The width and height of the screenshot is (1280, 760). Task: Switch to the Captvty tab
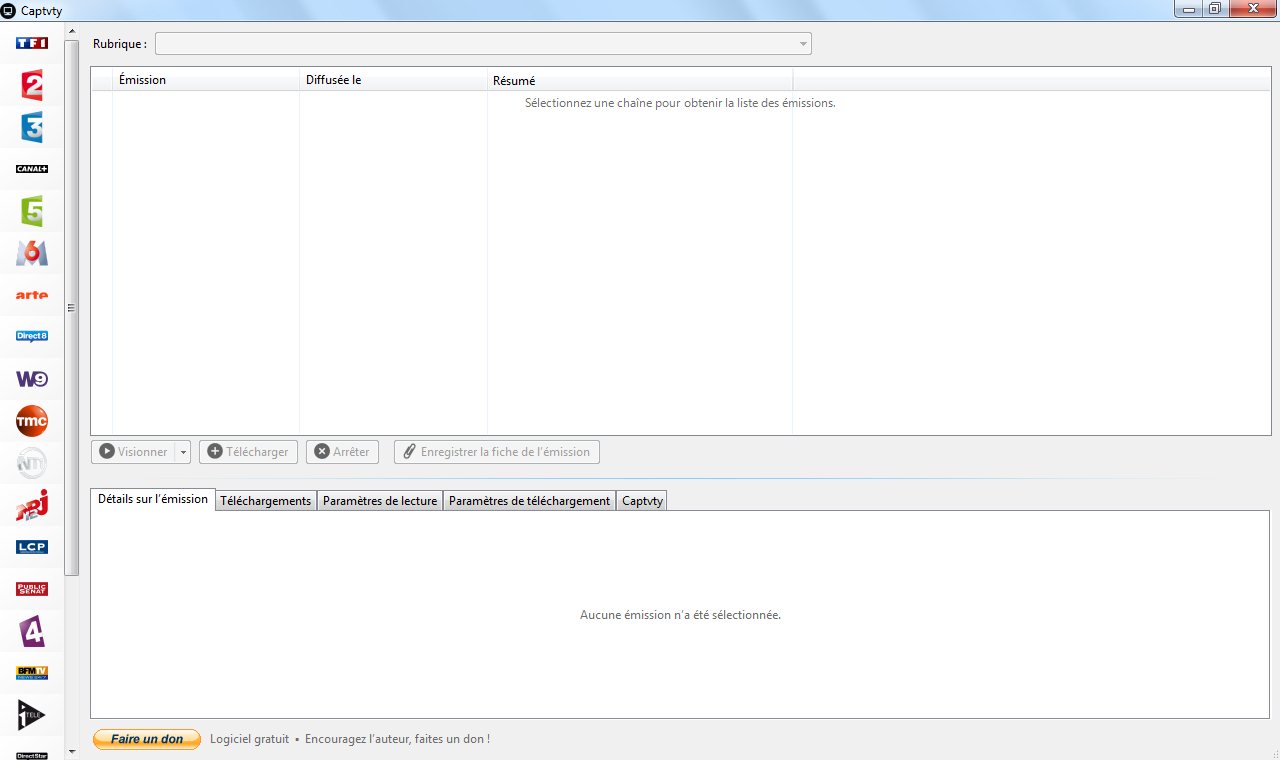(x=642, y=501)
